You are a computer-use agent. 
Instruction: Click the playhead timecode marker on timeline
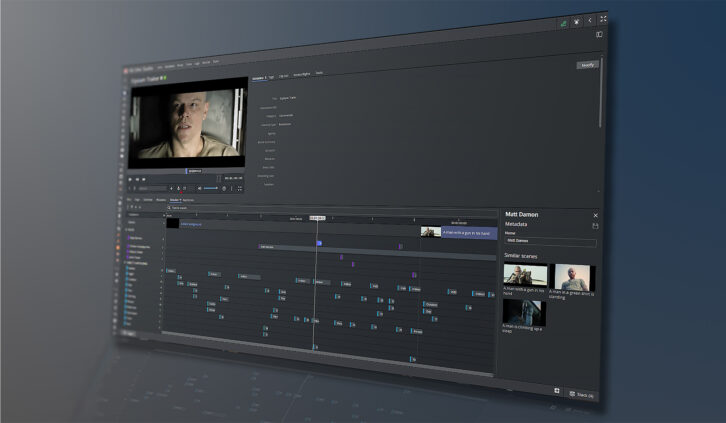[x=316, y=217]
